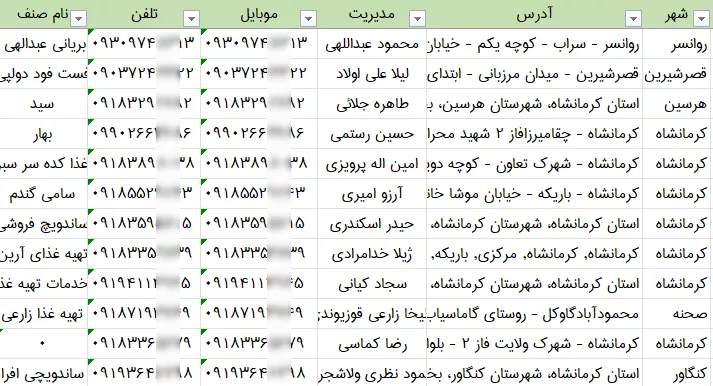Image resolution: width=713 pixels, height=386 pixels.
Task: Select mobile number cell starting ۰۹۱۸۵۵۲
Action: (x=259, y=194)
